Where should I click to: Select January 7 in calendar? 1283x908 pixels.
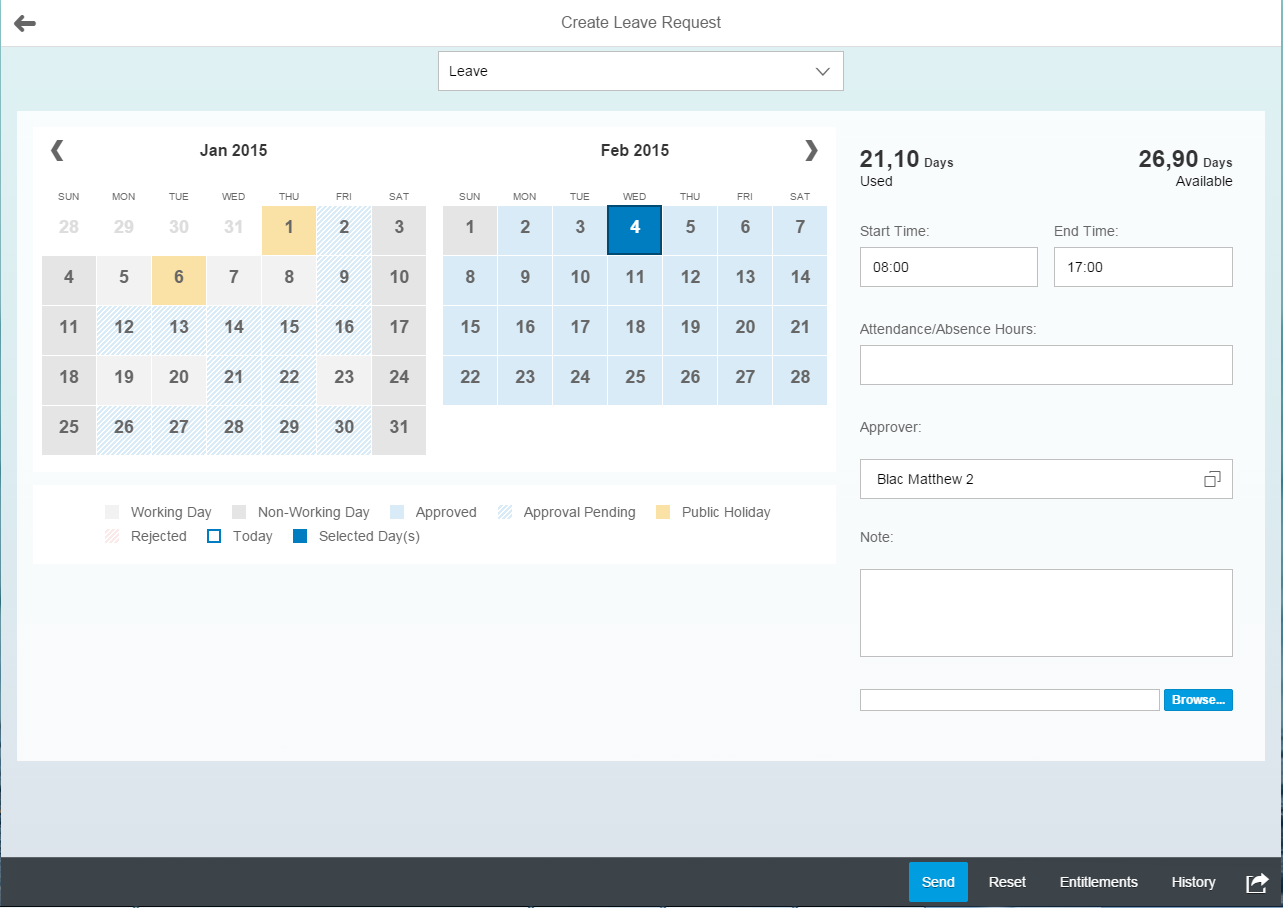click(234, 280)
